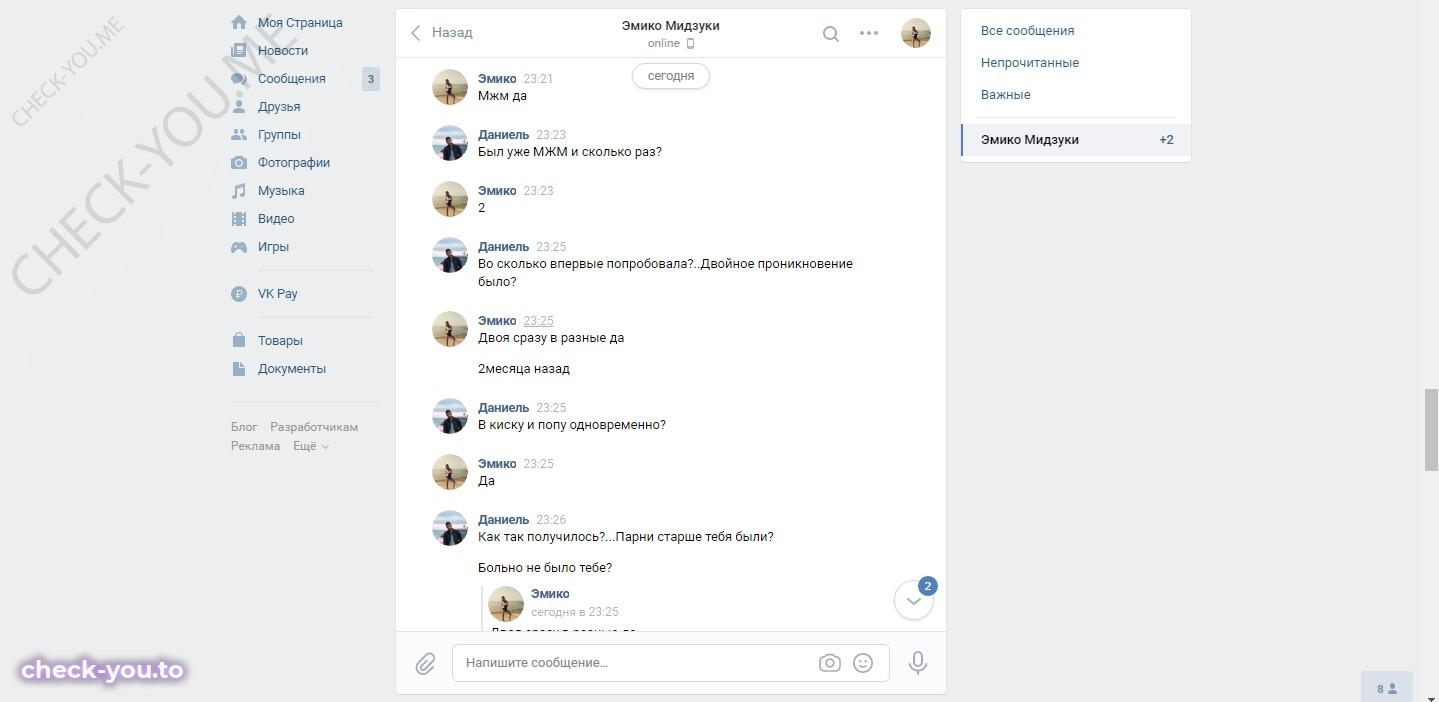
Task: Click the chat bubble icon beside Сообщения
Action: (x=239, y=78)
